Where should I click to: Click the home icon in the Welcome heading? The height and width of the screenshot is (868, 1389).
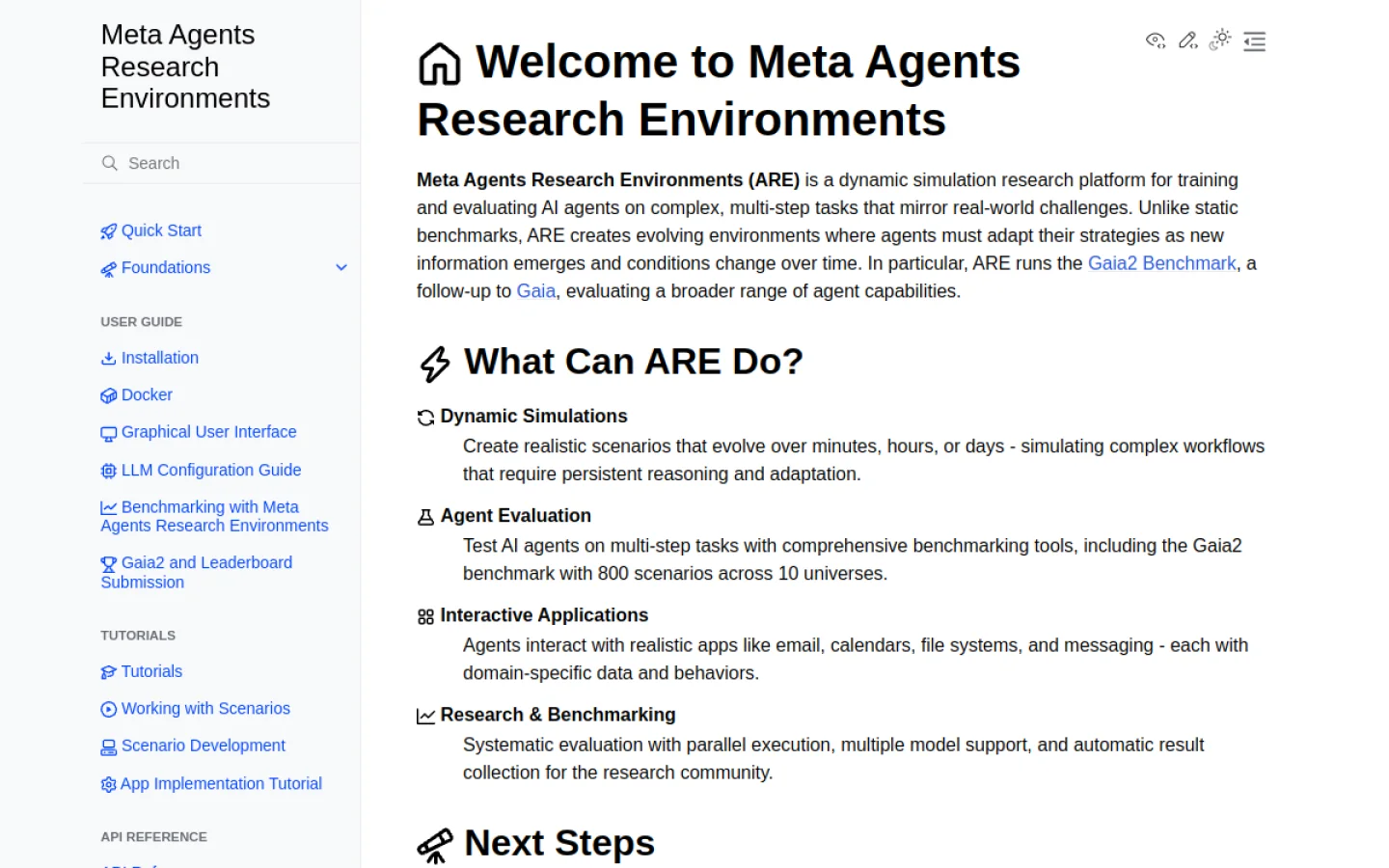click(440, 64)
